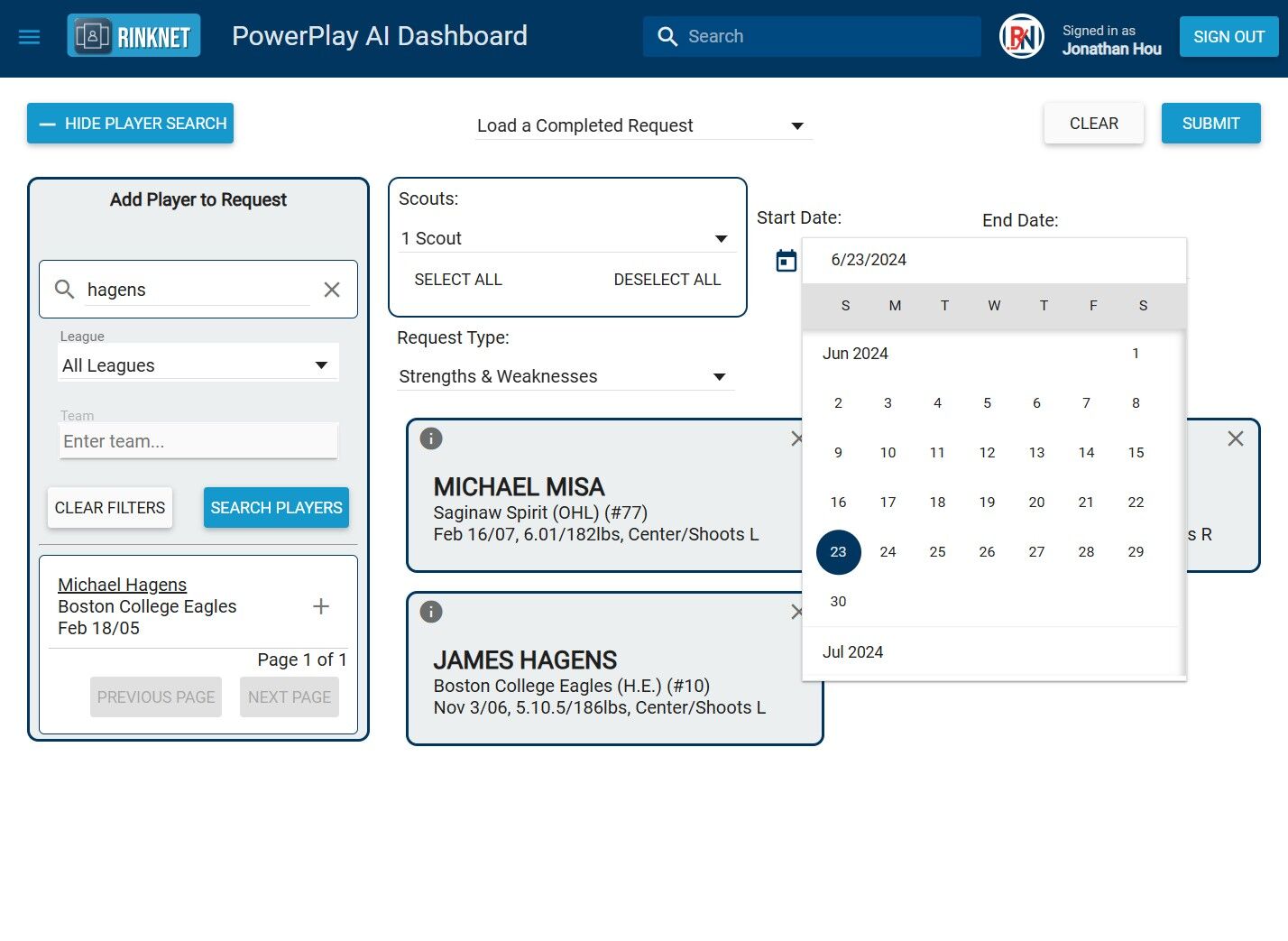Click the RinkNet logo

[133, 36]
